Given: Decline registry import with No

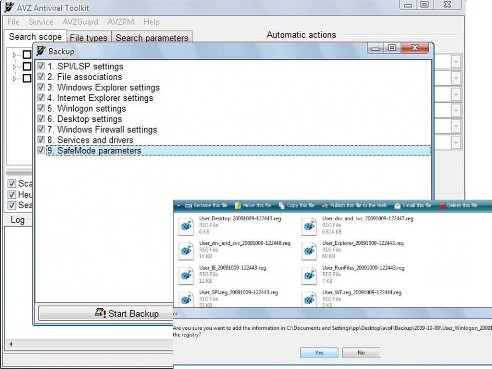Looking at the screenshot, I should point(361,352).
